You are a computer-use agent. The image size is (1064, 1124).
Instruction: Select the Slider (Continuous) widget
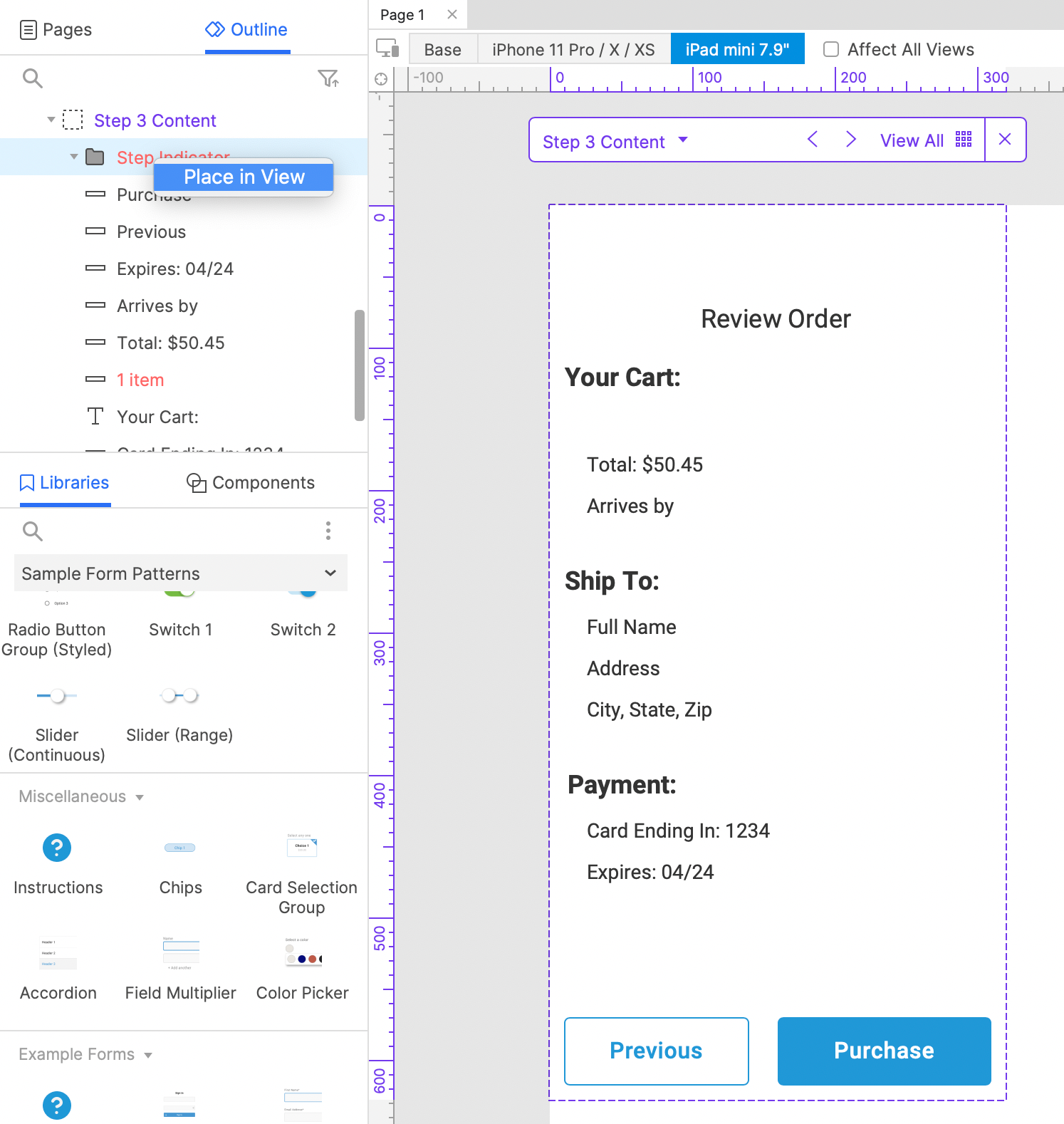[x=57, y=723]
